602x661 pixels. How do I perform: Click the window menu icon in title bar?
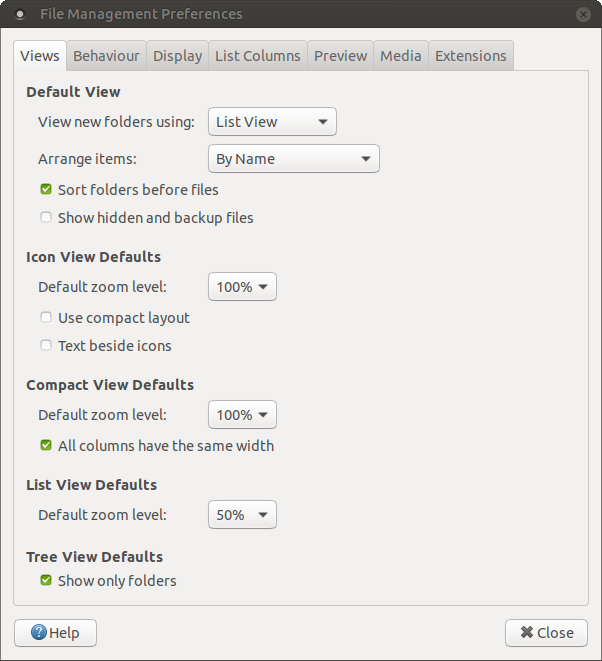pyautogui.click(x=19, y=15)
